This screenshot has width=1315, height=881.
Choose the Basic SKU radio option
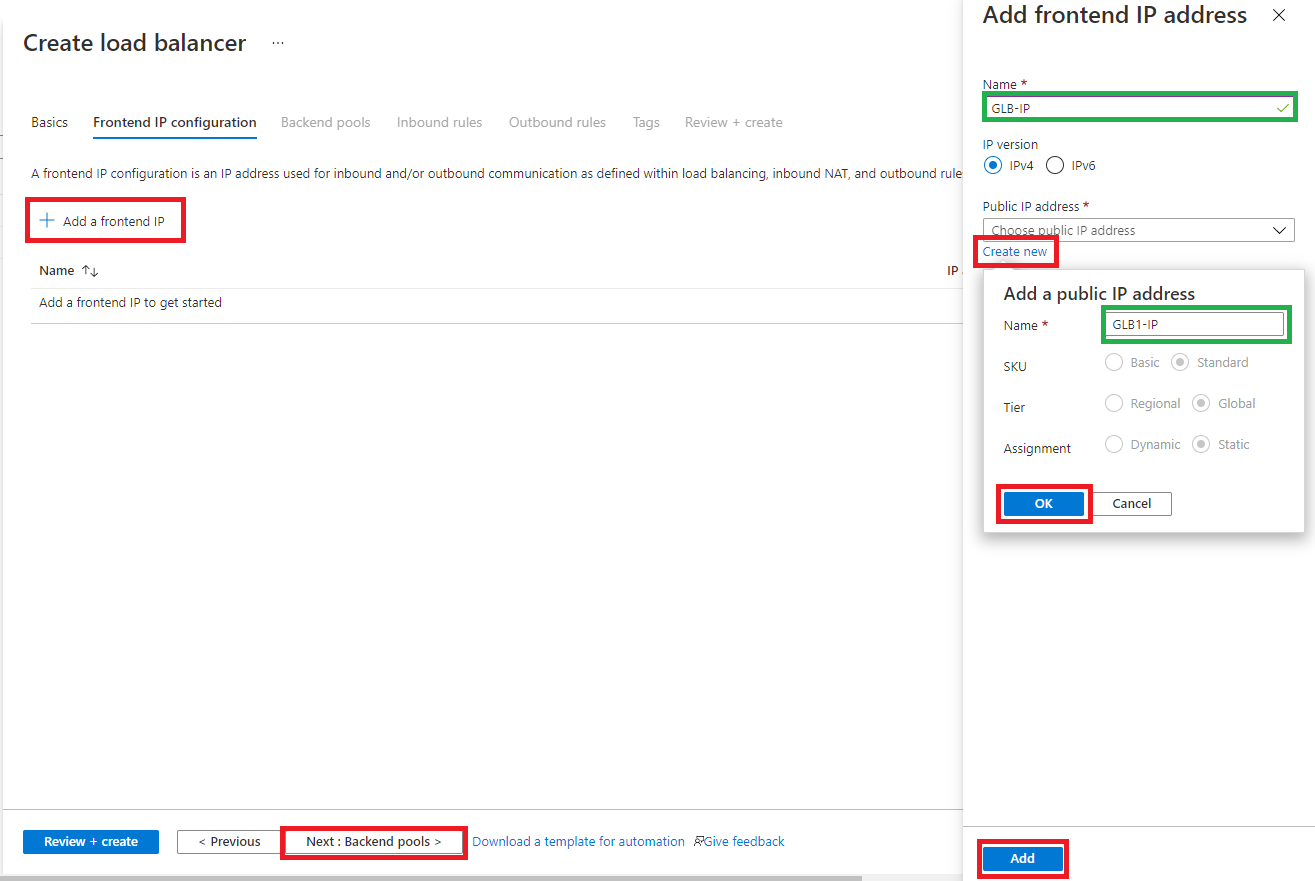pyautogui.click(x=1114, y=362)
